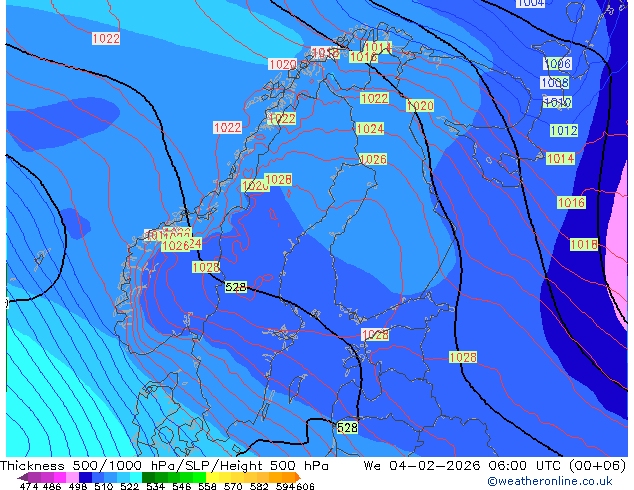The height and width of the screenshot is (490, 634).
Task: Click the legend value 558
Action: [x=207, y=486]
